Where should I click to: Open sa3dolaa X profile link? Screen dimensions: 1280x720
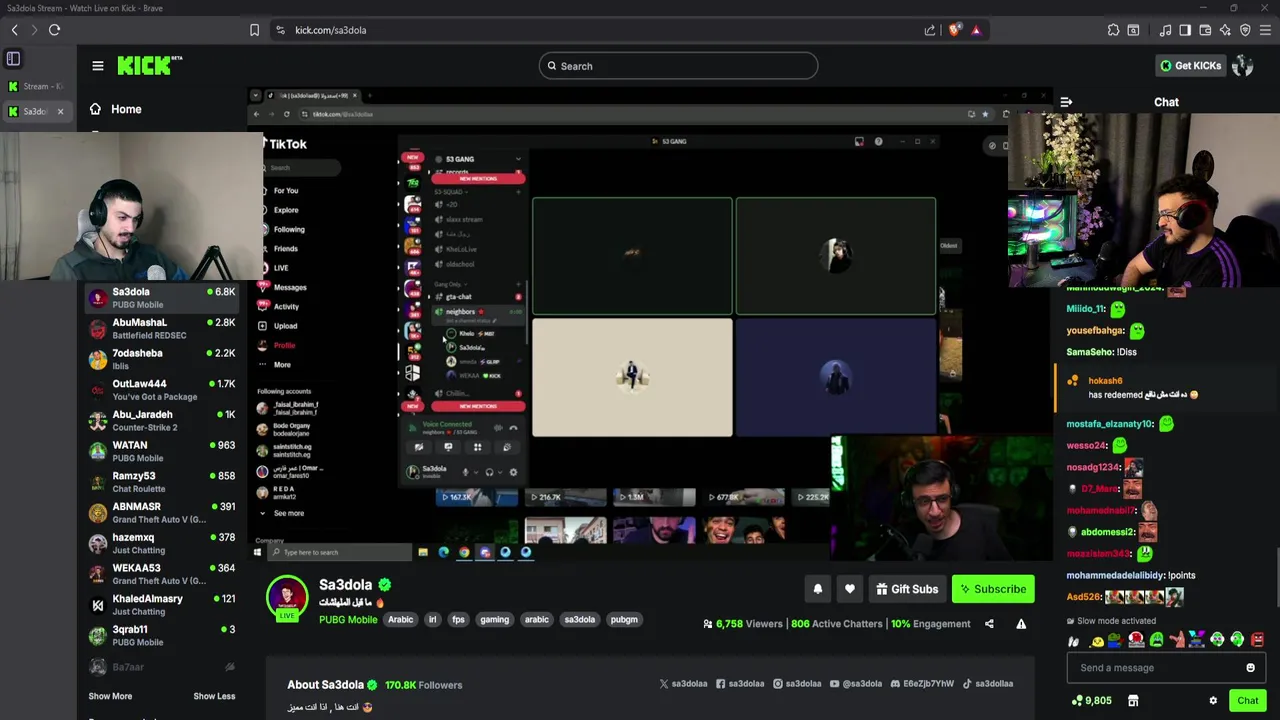click(683, 684)
